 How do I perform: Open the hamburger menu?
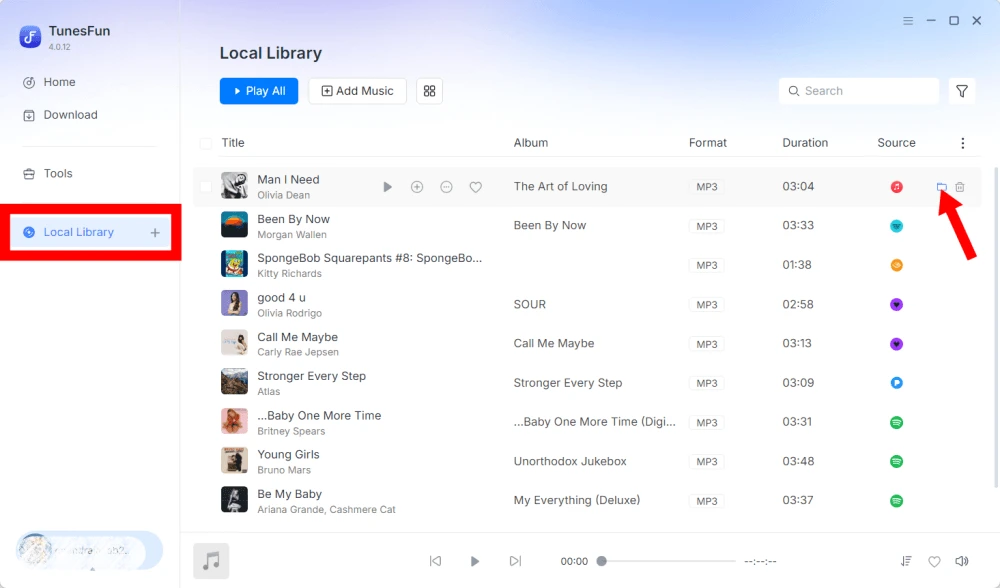[x=908, y=21]
